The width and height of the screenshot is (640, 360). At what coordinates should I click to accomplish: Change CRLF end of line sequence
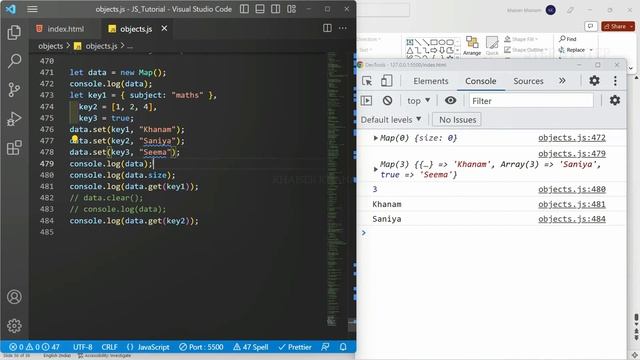(109, 347)
